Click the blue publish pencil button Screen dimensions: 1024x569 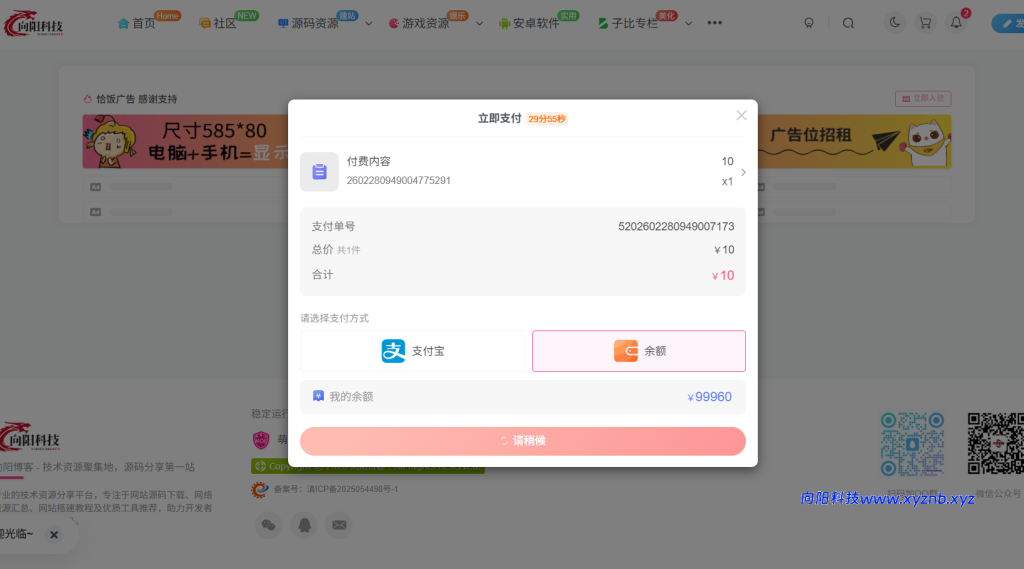pos(1008,24)
